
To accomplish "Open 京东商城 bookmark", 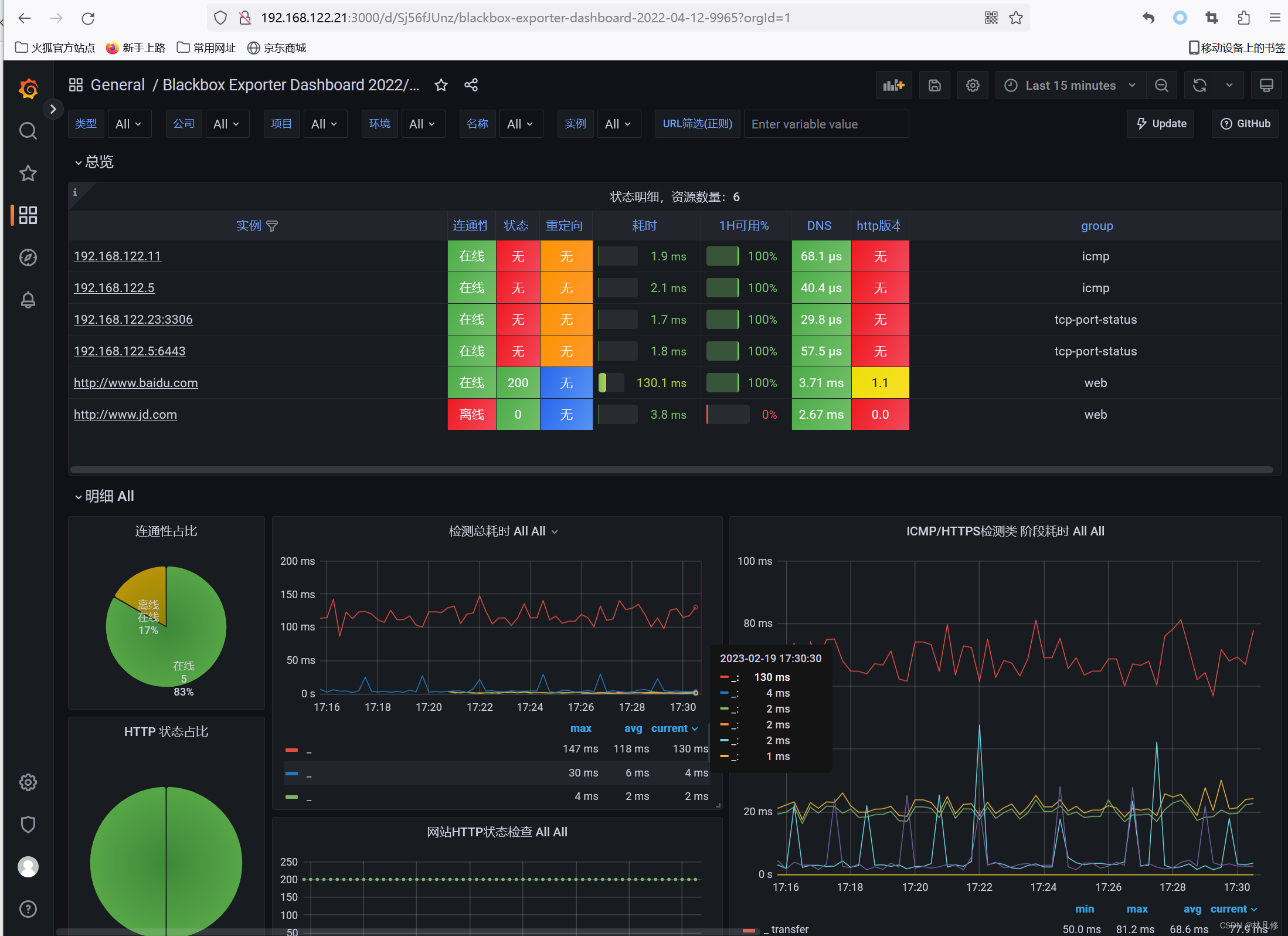I will (x=277, y=48).
